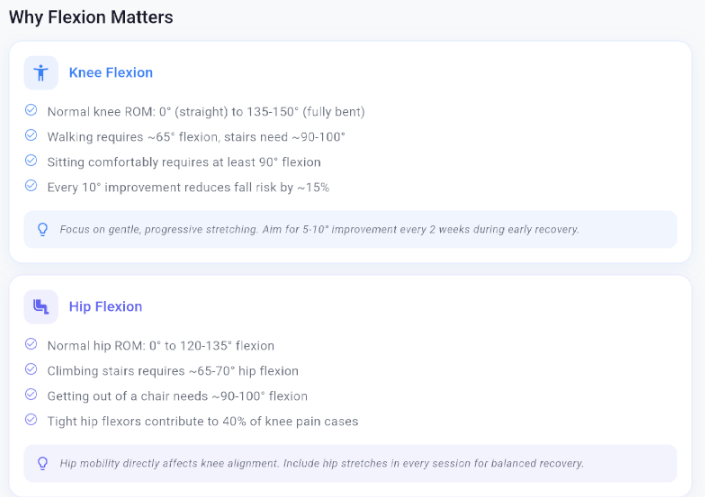Click check icon beside climbing stairs line
This screenshot has width=705, height=497.
point(31,370)
